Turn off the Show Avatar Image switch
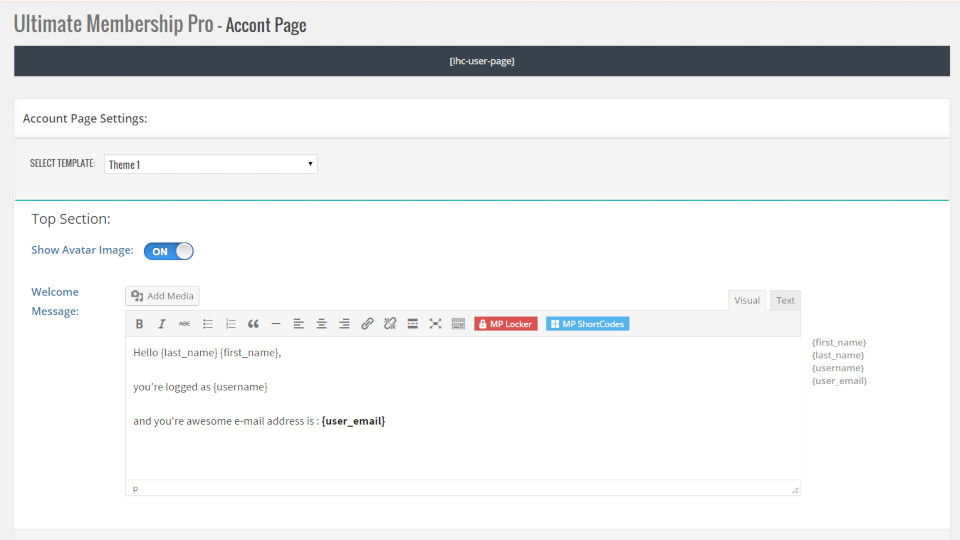 click(169, 251)
